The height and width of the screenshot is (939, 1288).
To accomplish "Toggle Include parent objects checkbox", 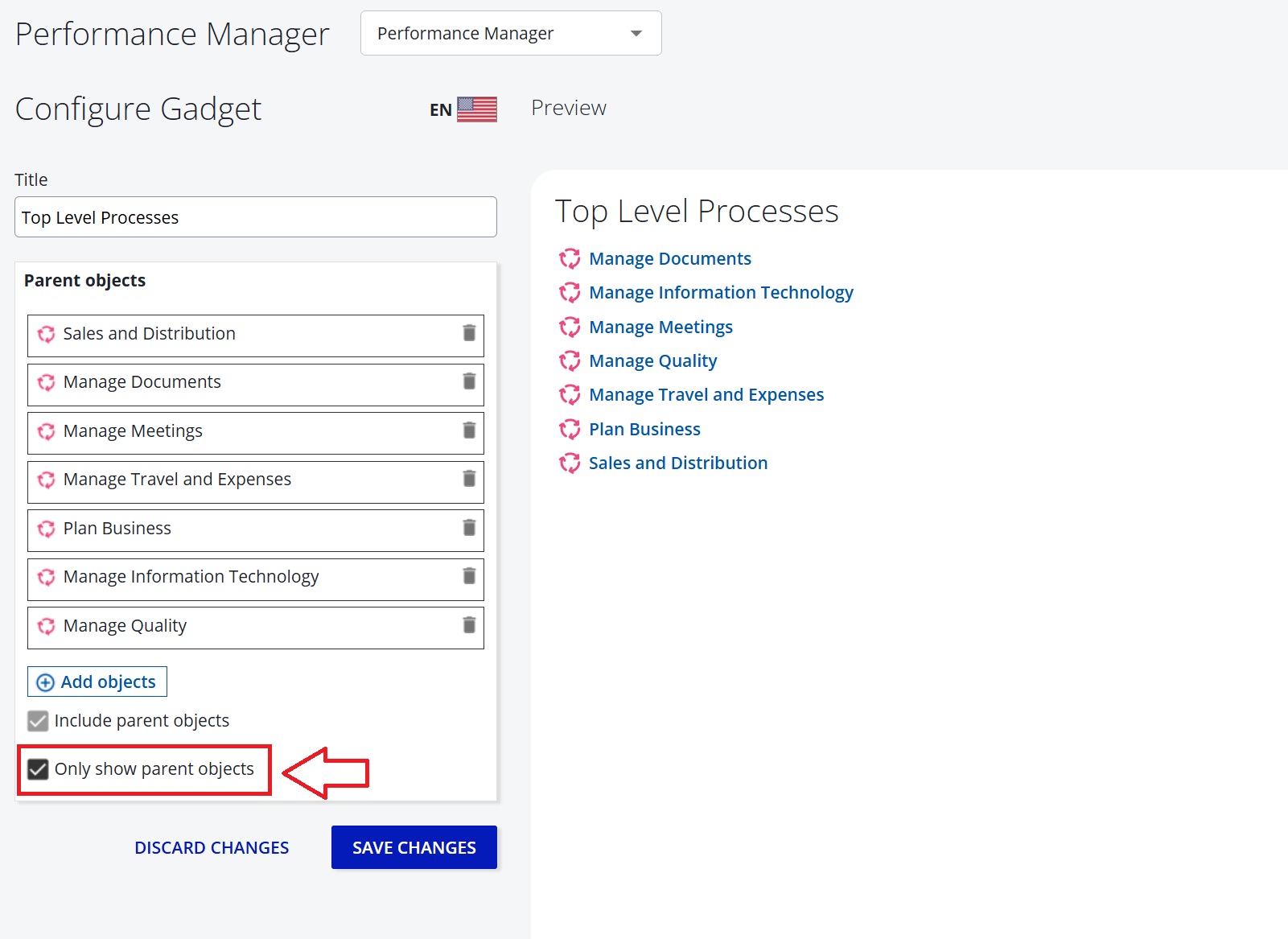I will pyautogui.click(x=38, y=721).
